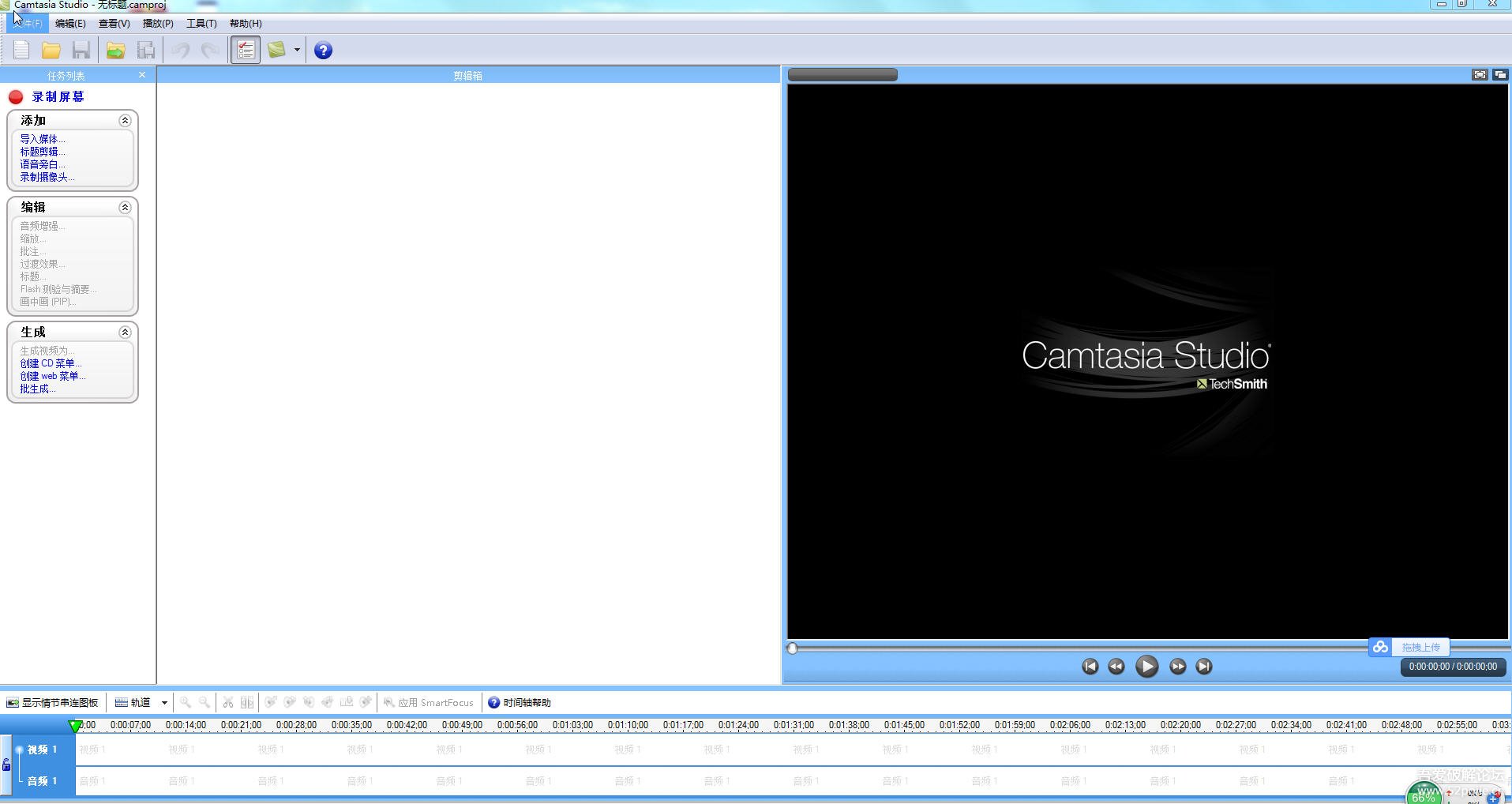Click the rewind playback button
The height and width of the screenshot is (804, 1512).
point(1116,667)
